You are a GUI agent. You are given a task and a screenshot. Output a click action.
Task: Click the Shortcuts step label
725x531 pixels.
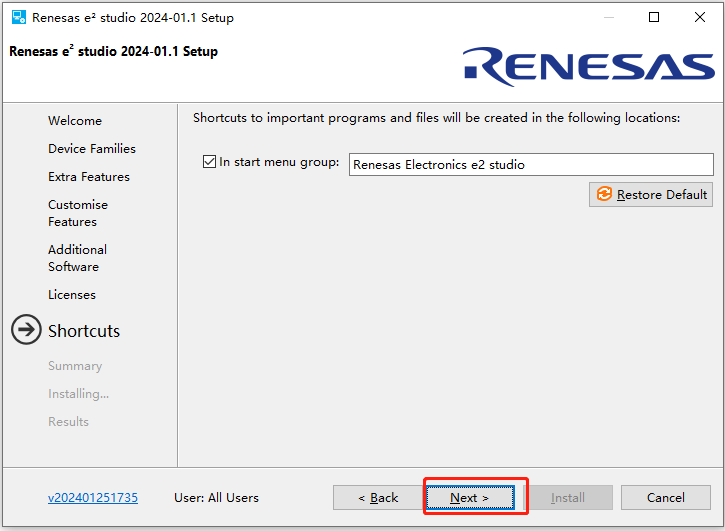click(x=84, y=331)
